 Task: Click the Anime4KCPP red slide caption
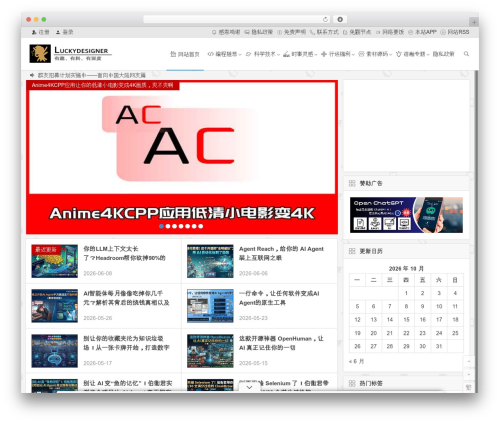tap(103, 85)
